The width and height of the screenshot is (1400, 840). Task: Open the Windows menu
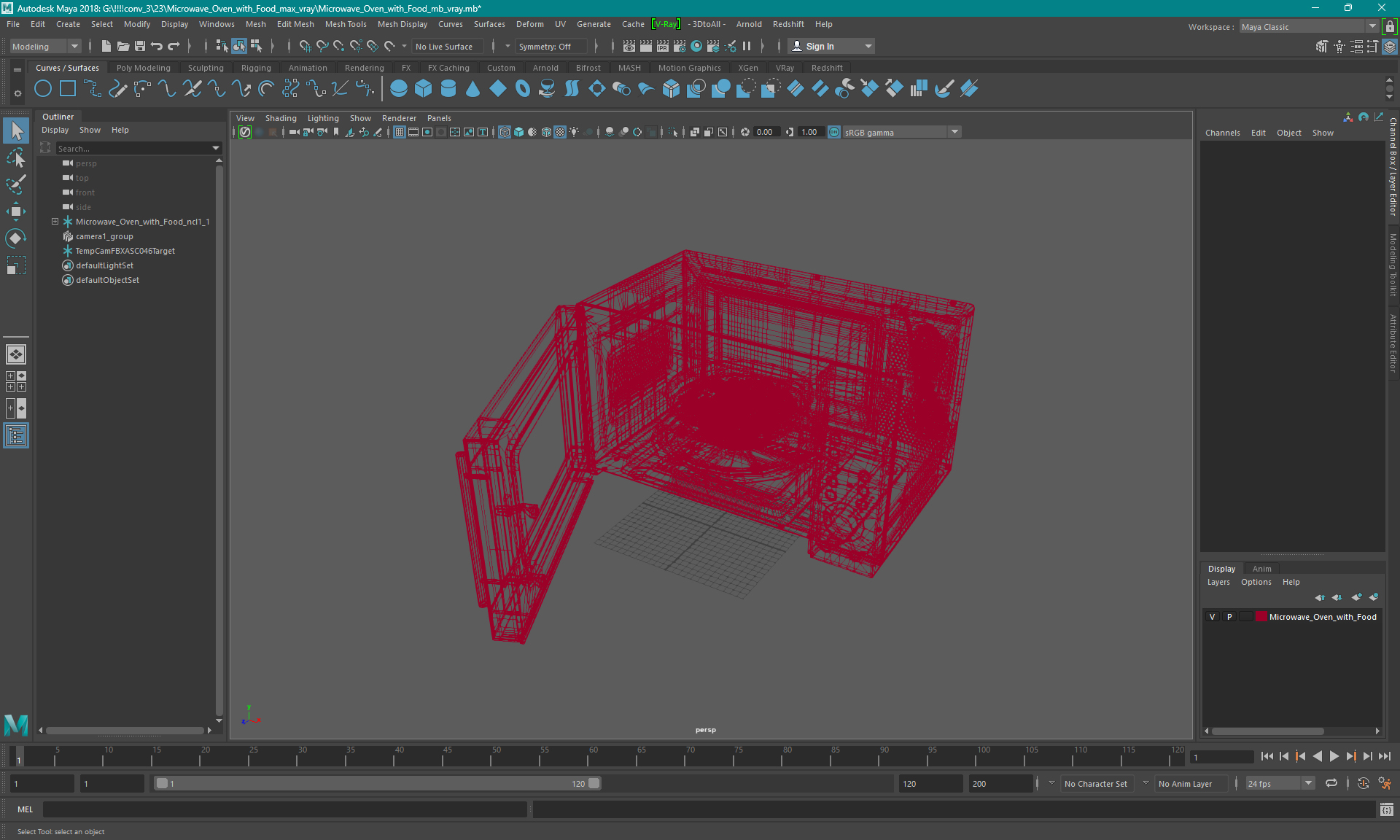(217, 24)
